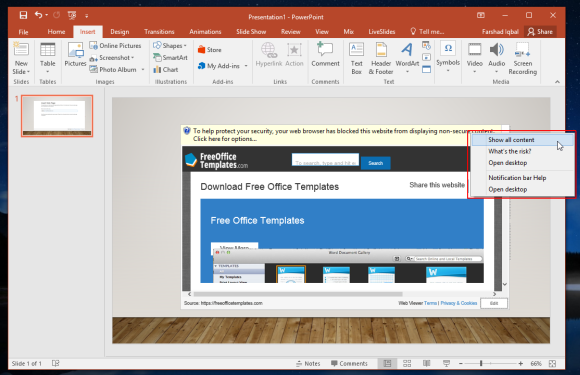Insert a Chart
Image resolution: width=580 pixels, height=375 pixels.
166,70
